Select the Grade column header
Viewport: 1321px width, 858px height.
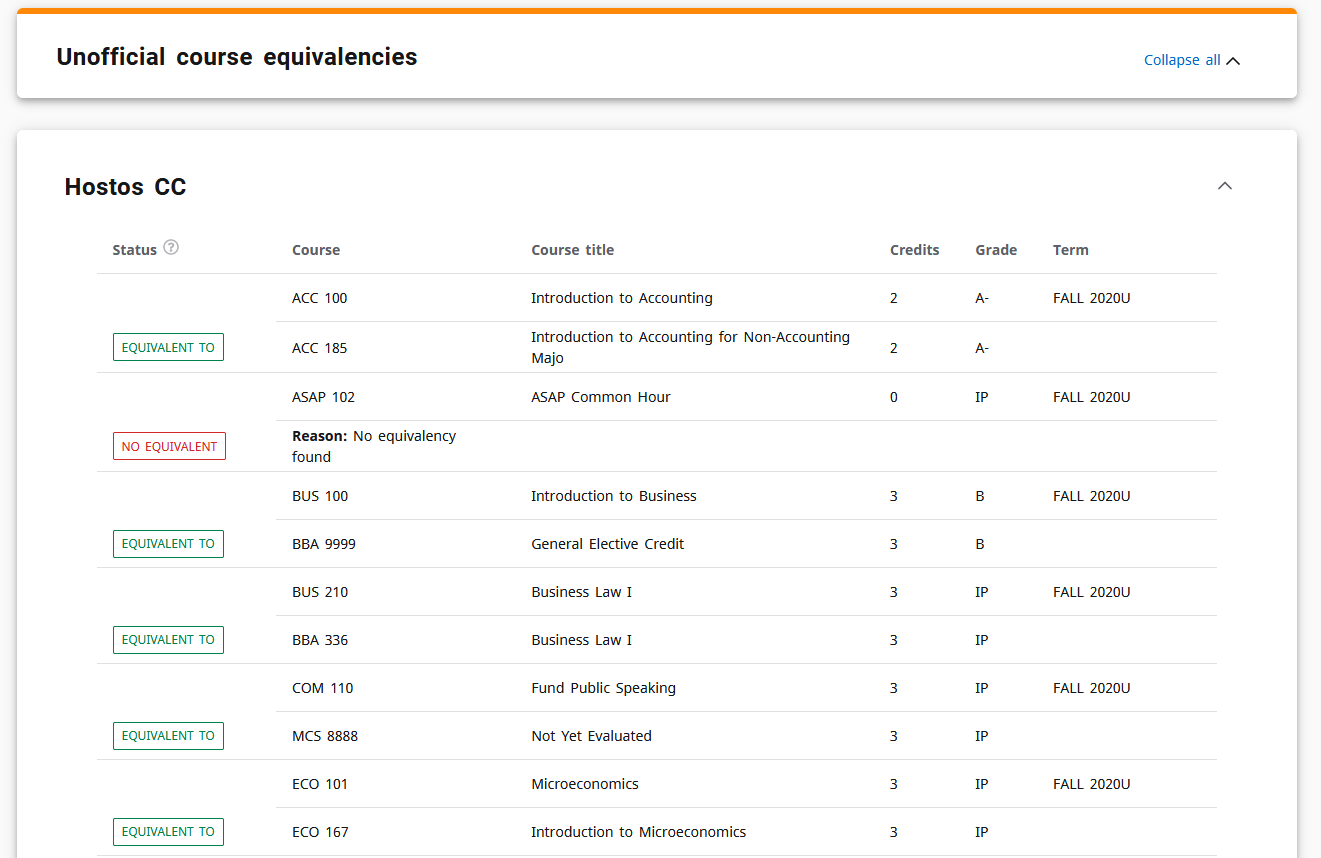(996, 249)
